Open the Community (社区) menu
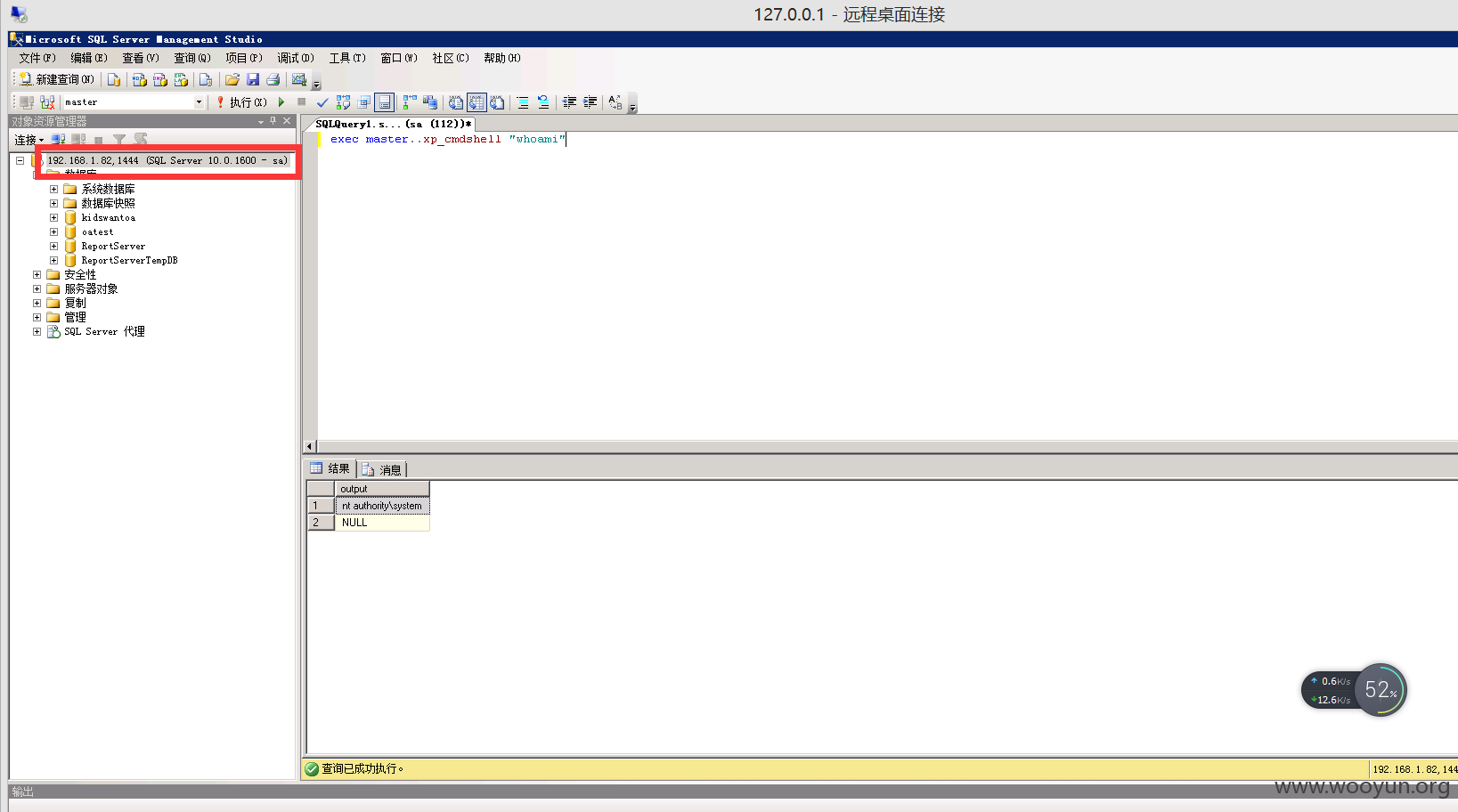This screenshot has height=812, width=1458. point(451,58)
